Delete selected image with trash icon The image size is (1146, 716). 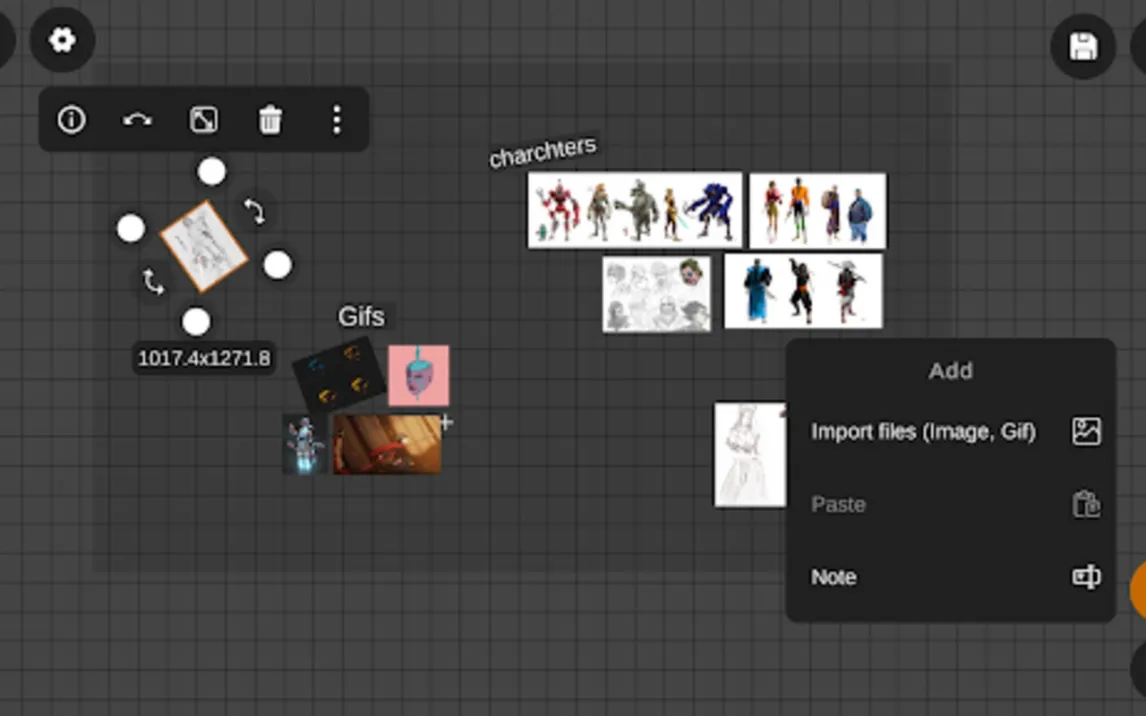pyautogui.click(x=270, y=120)
